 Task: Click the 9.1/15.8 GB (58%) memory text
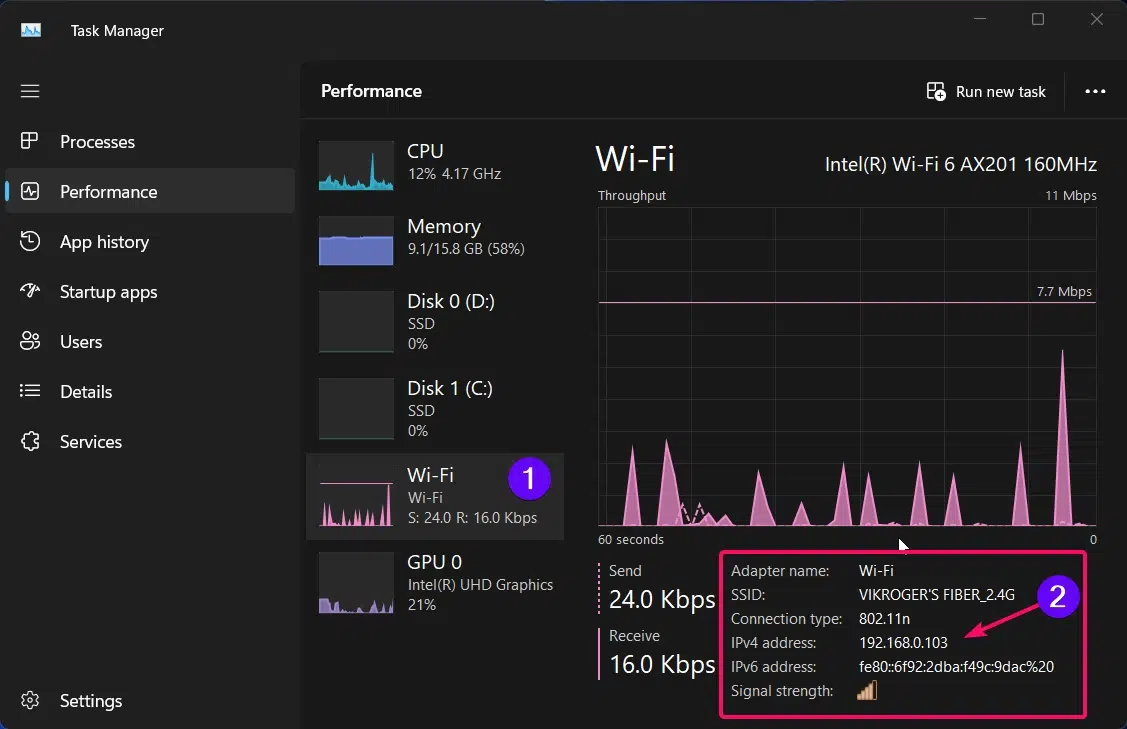(x=466, y=249)
